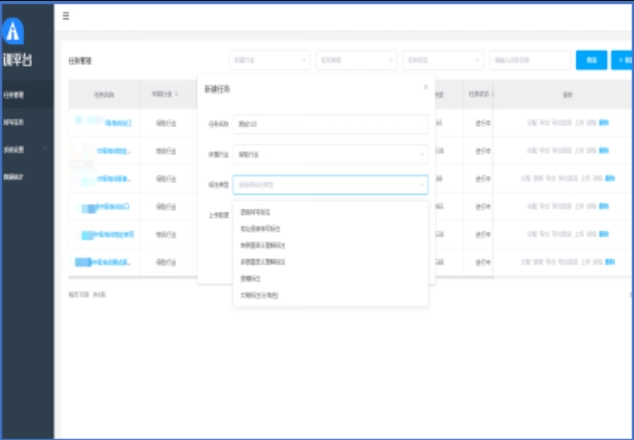Open 所属行业 dropdown inside the dialog

(330, 154)
